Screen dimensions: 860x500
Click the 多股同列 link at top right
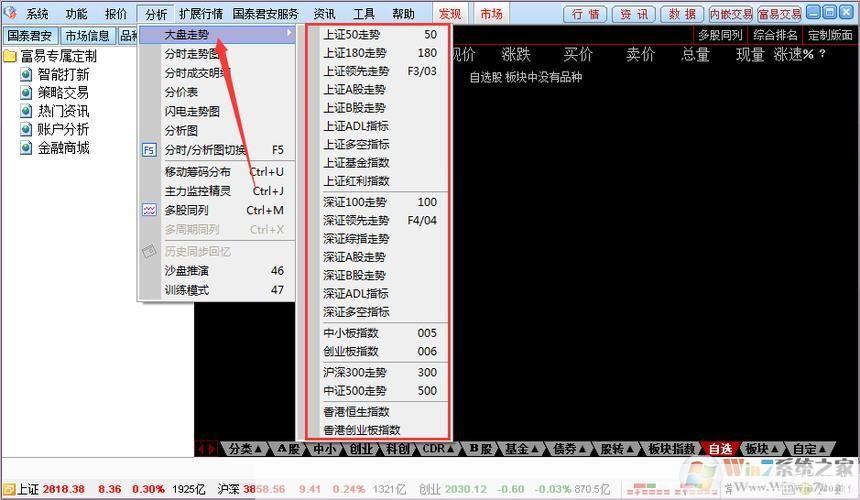(x=720, y=35)
